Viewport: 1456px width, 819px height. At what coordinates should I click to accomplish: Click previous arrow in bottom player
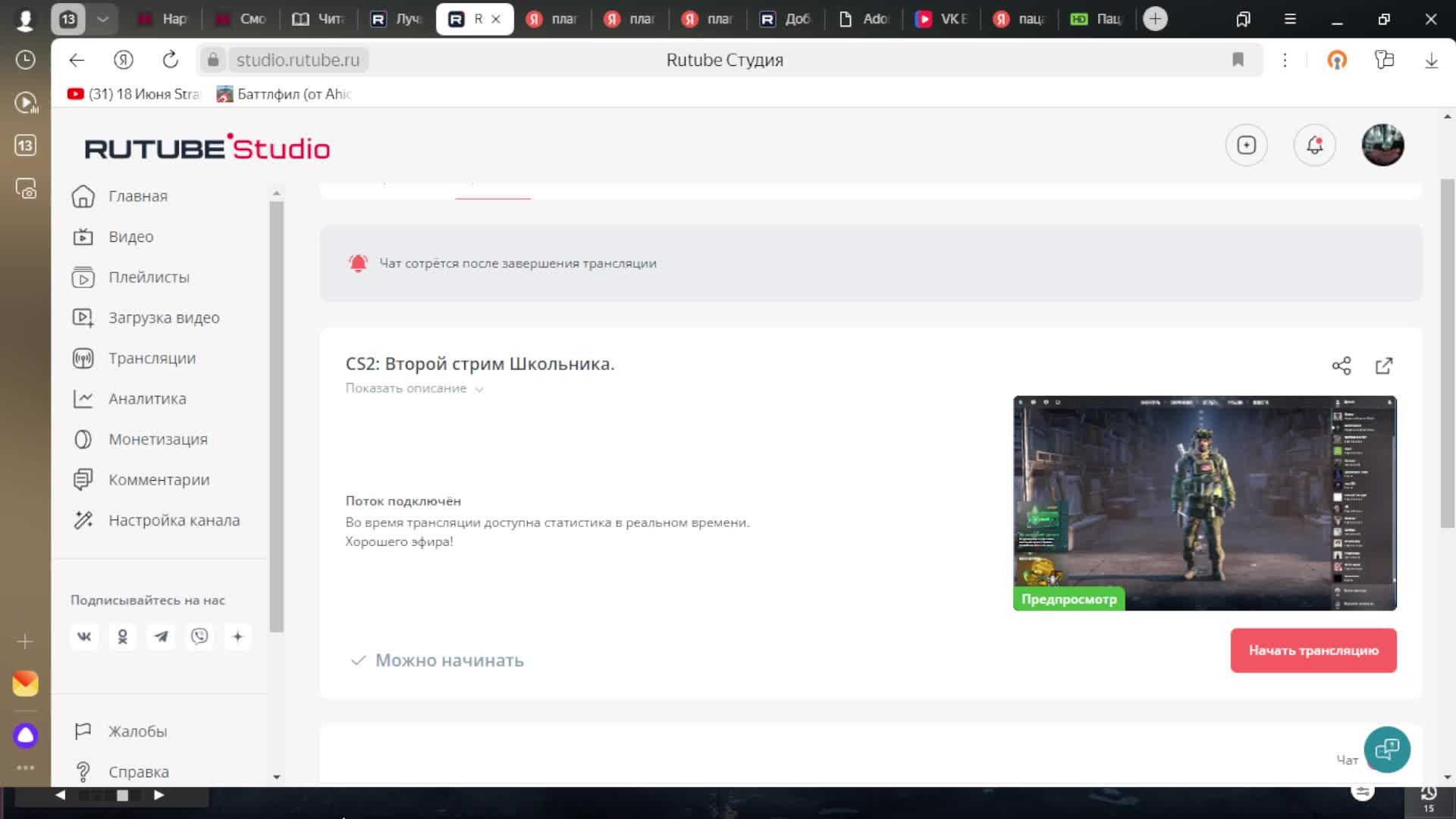(x=60, y=795)
